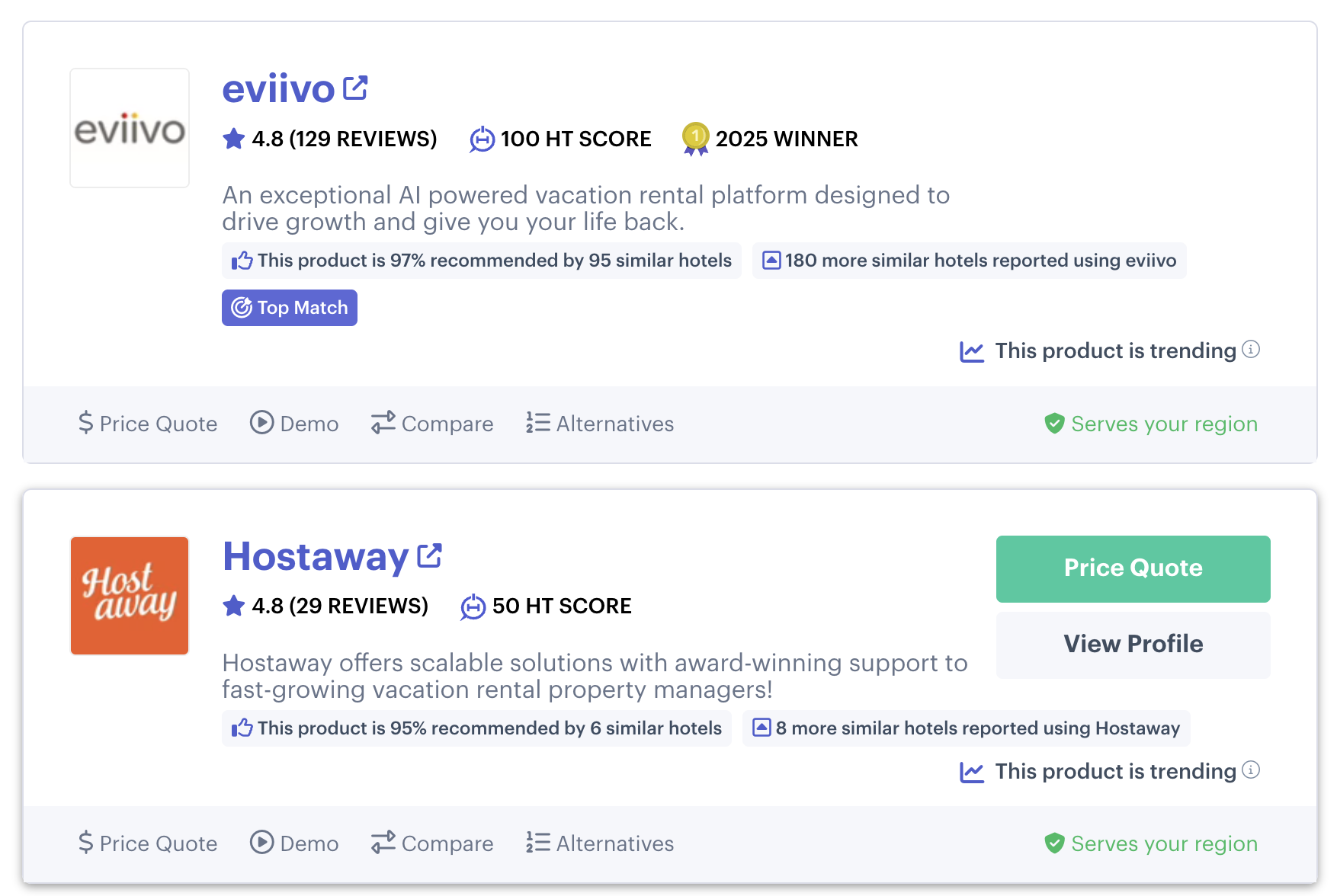Click the '4.8 (29 REVIEWS)' rating text
Image resolution: width=1337 pixels, height=896 pixels.
(340, 606)
